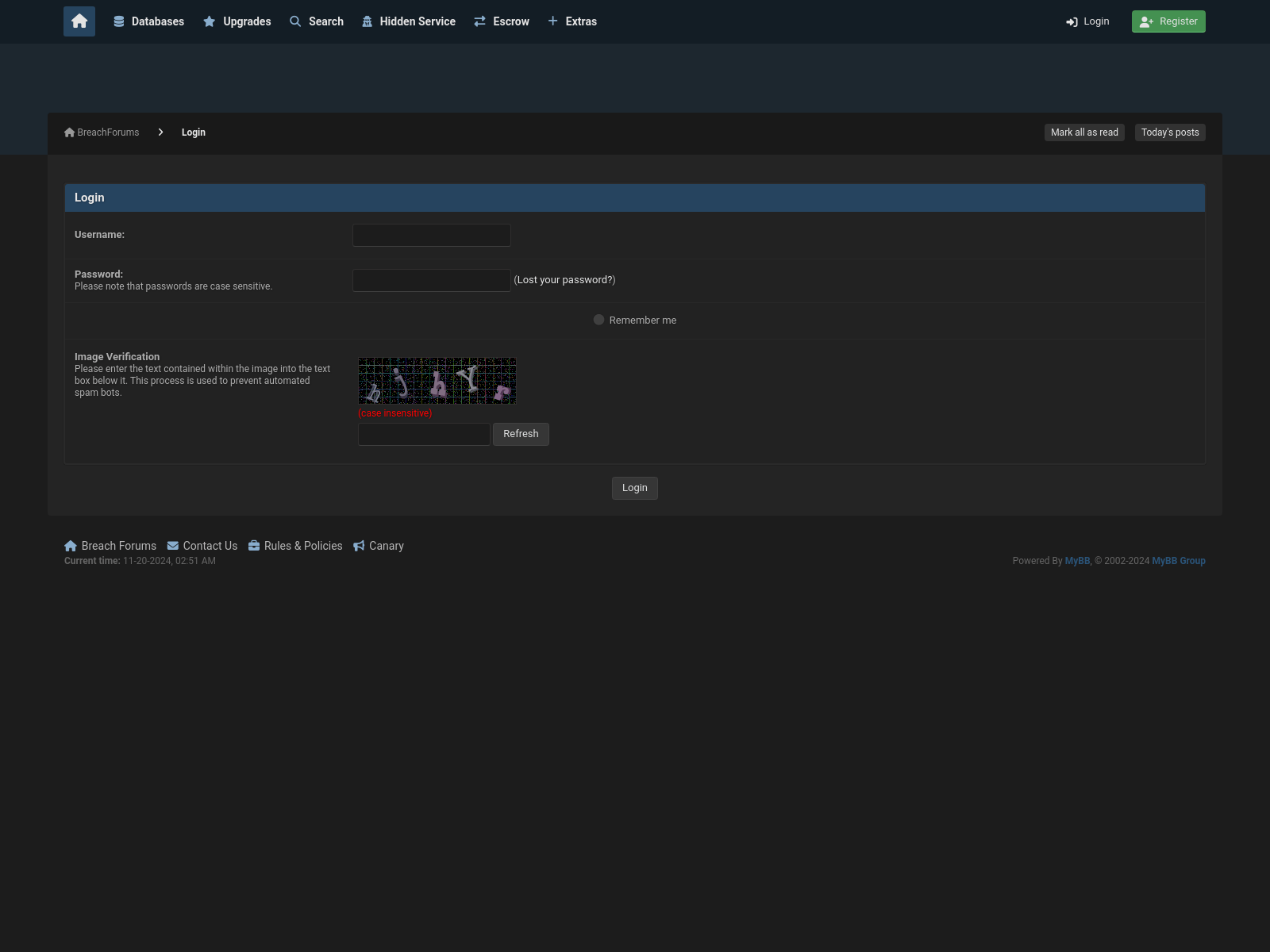The image size is (1270, 952).
Task: Open the Upgrades menu item
Action: coord(237,21)
